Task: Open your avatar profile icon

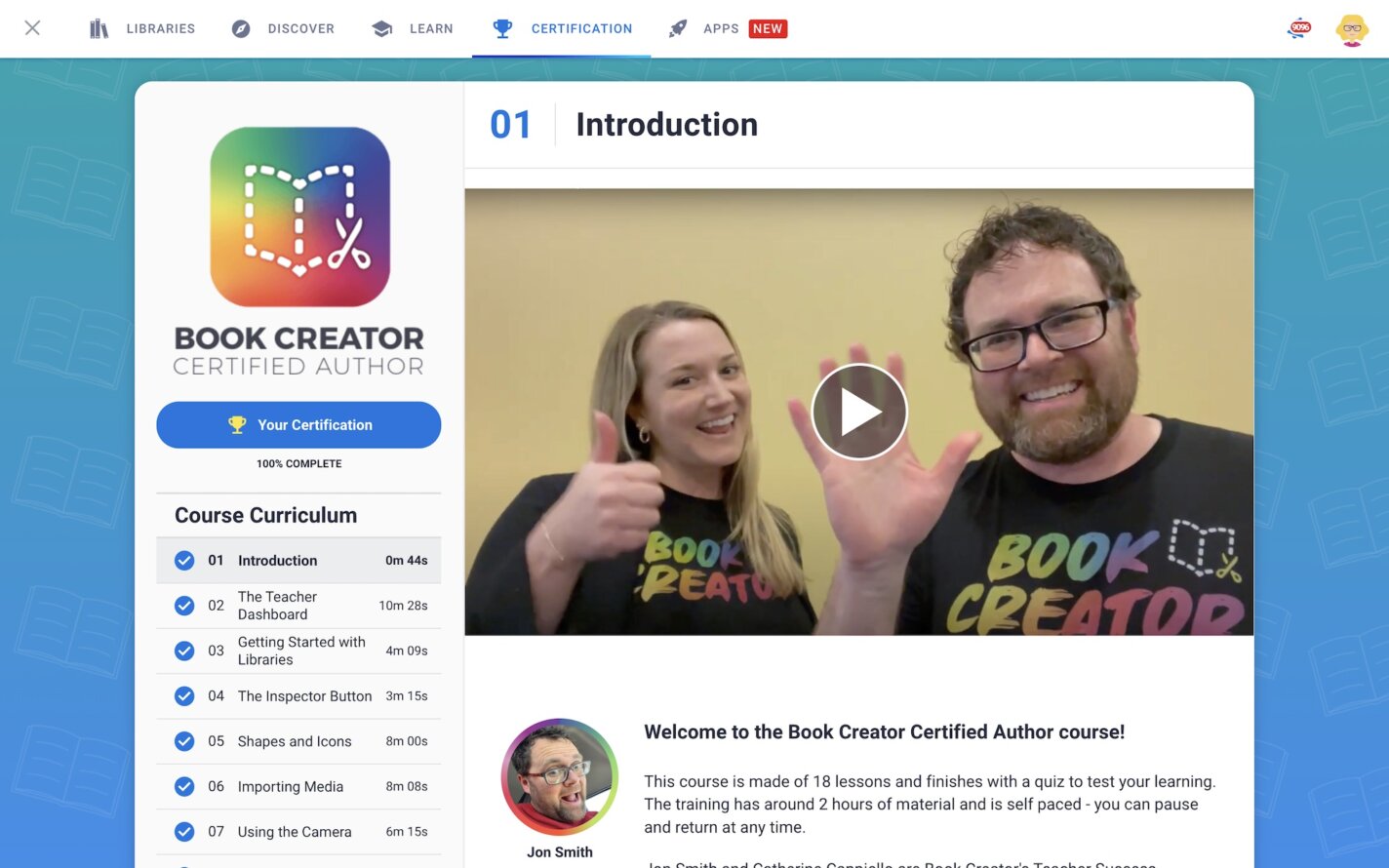Action: coord(1352,28)
